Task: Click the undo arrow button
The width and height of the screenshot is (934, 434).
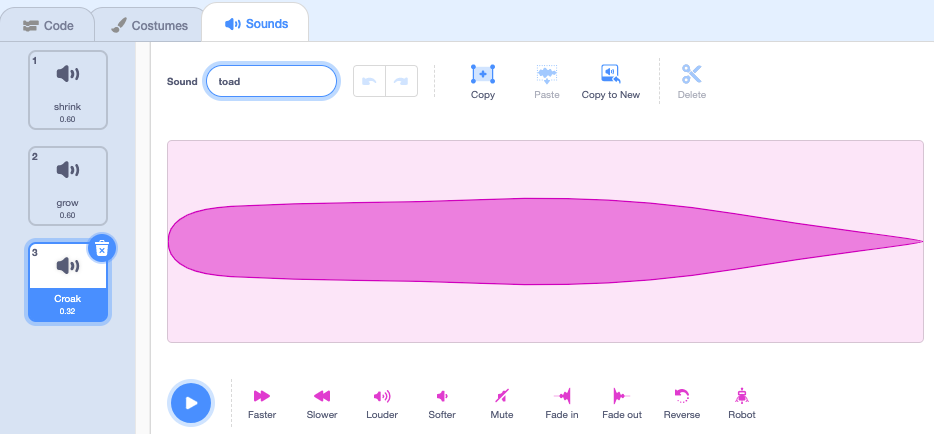Action: [x=369, y=81]
